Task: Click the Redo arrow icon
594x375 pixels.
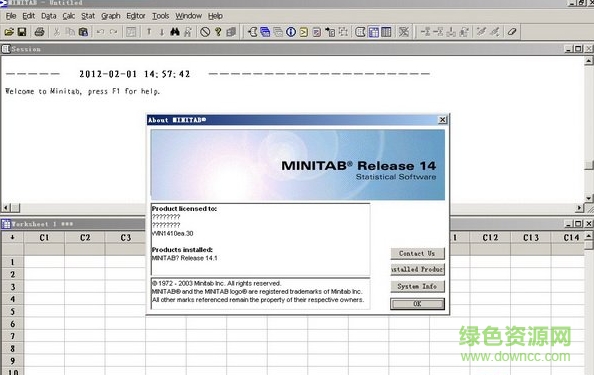Action: pos(113,32)
